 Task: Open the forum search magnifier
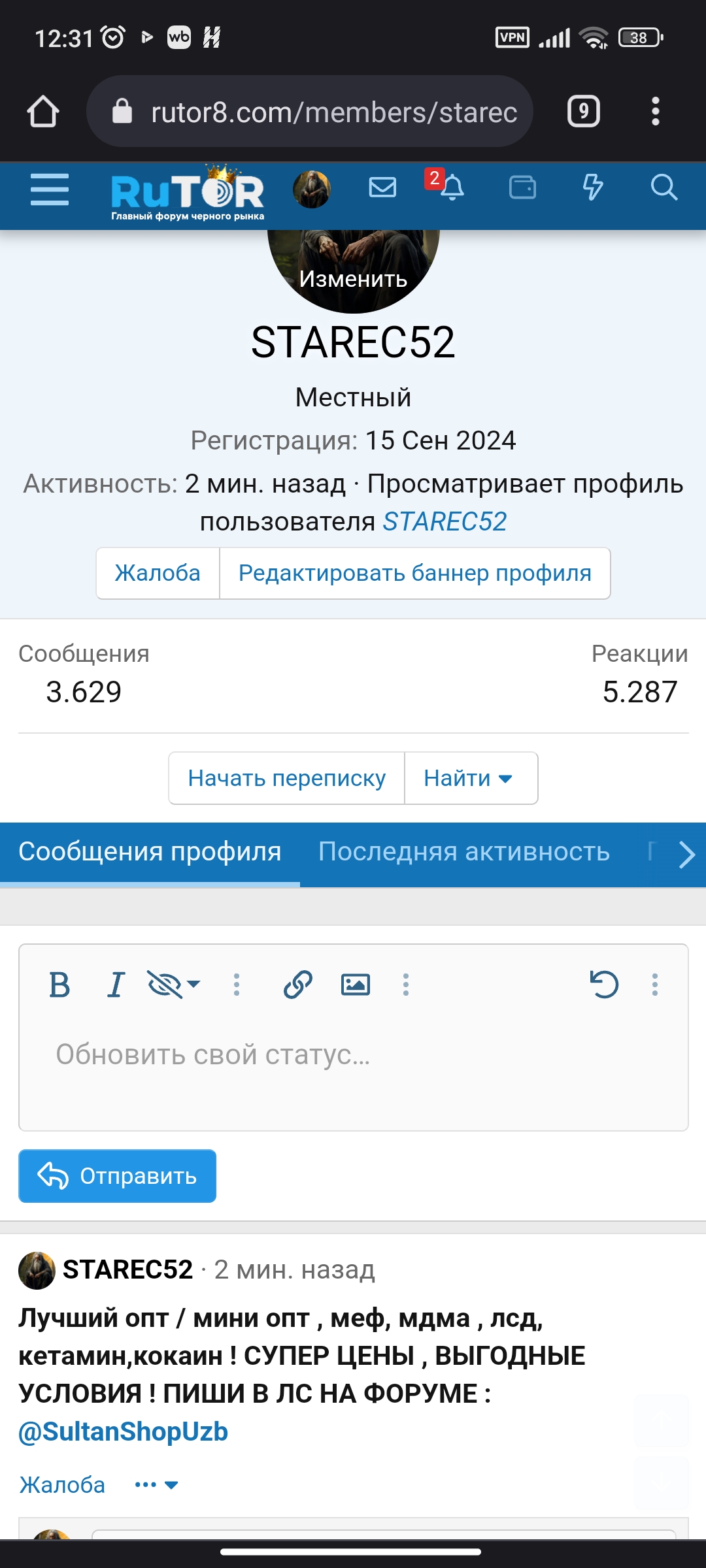664,188
